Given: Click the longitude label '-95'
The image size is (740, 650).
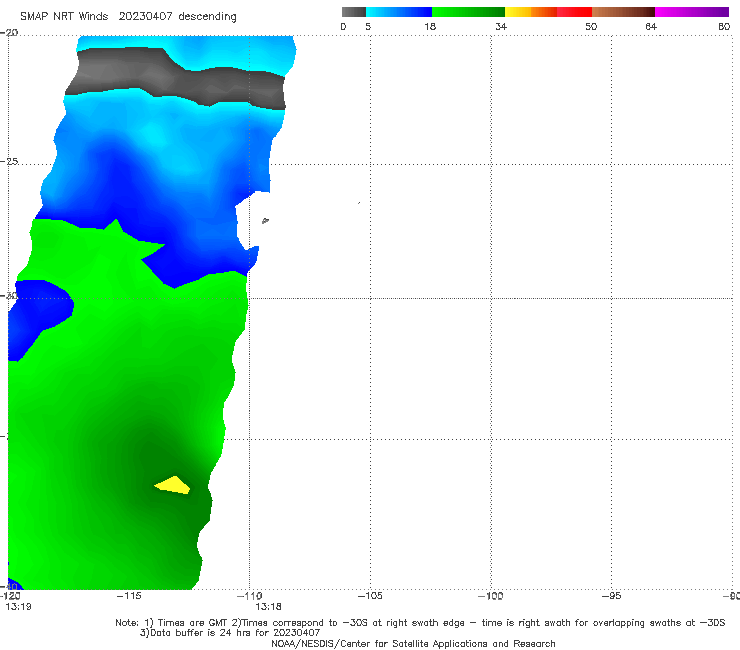Looking at the screenshot, I should coord(612,596).
